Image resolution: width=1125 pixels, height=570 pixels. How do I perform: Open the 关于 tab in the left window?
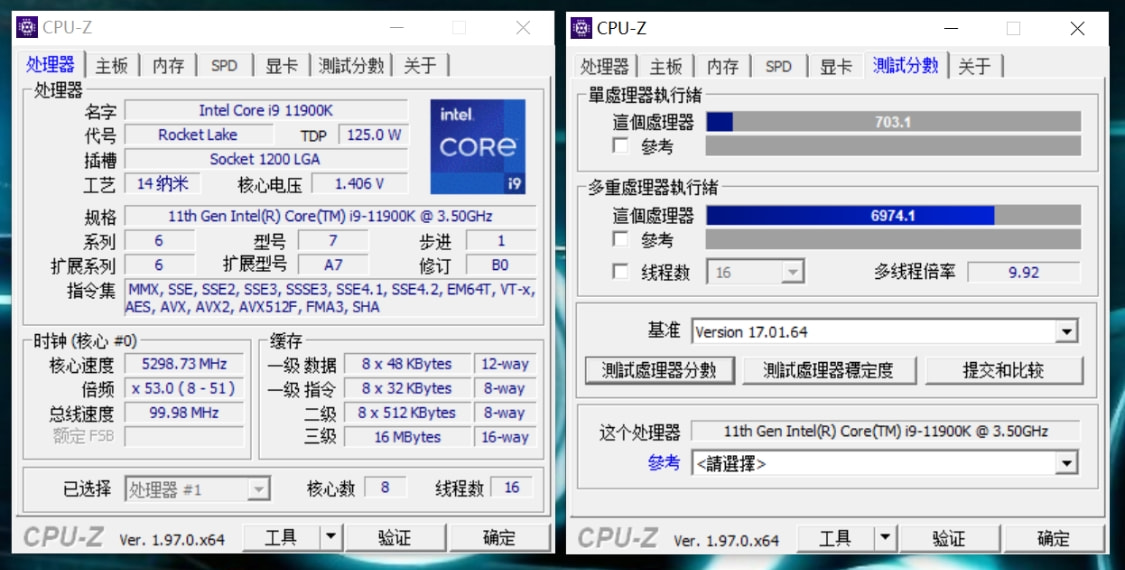coord(420,66)
